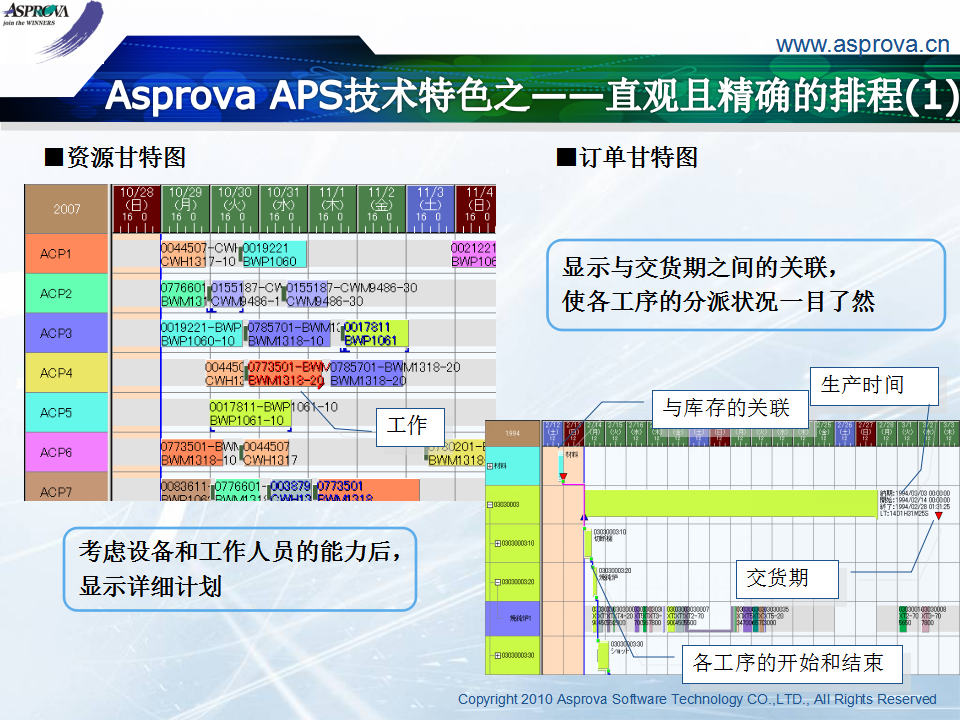The width and height of the screenshot is (960, 720).
Task: Click the long green 03030003 order bar
Action: click(731, 504)
